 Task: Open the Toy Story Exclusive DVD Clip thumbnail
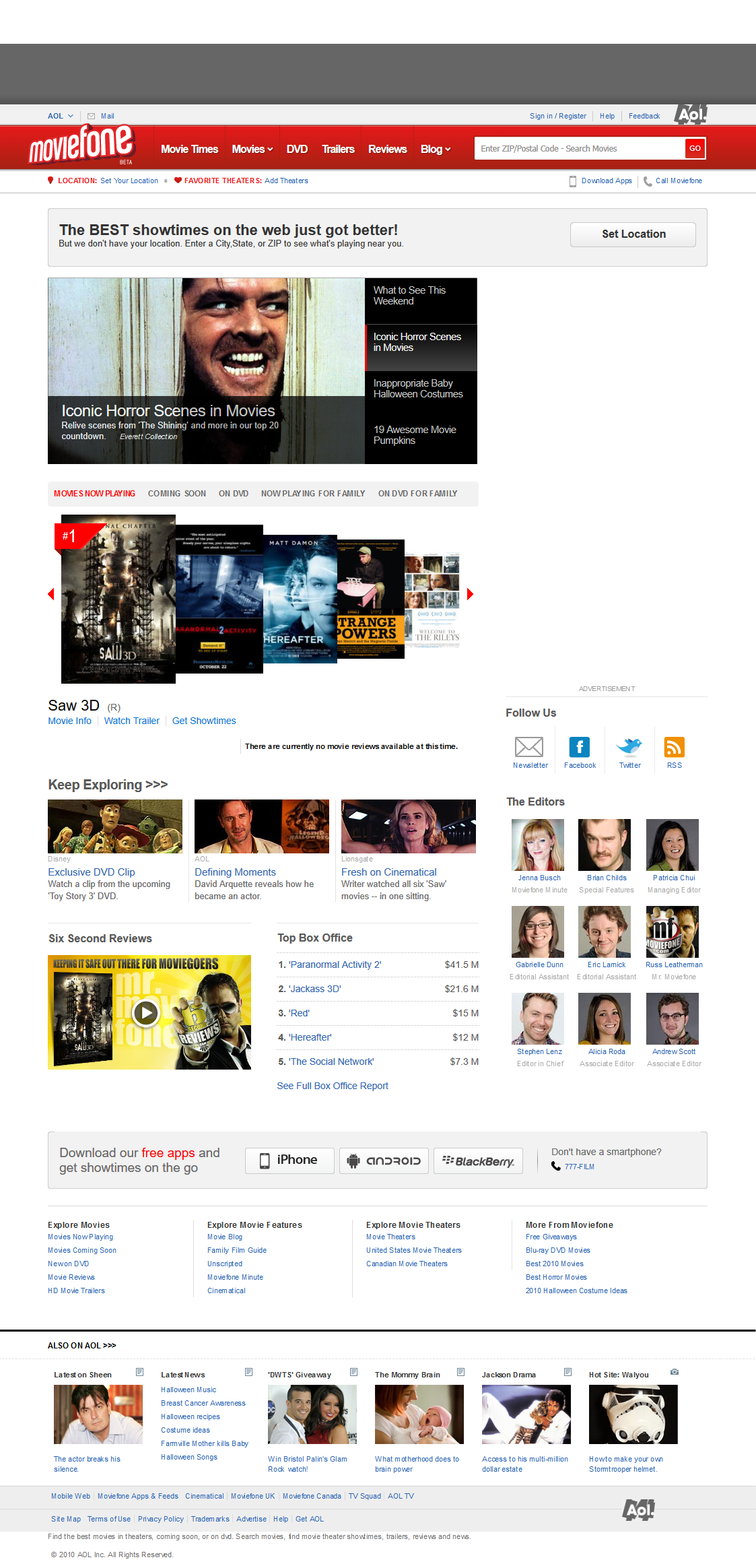pos(115,826)
